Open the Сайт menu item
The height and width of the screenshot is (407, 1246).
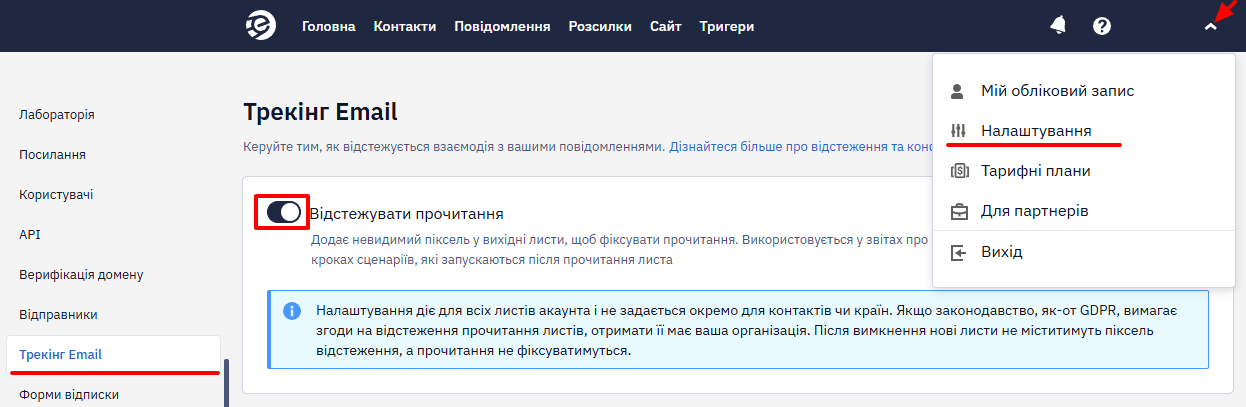point(666,27)
